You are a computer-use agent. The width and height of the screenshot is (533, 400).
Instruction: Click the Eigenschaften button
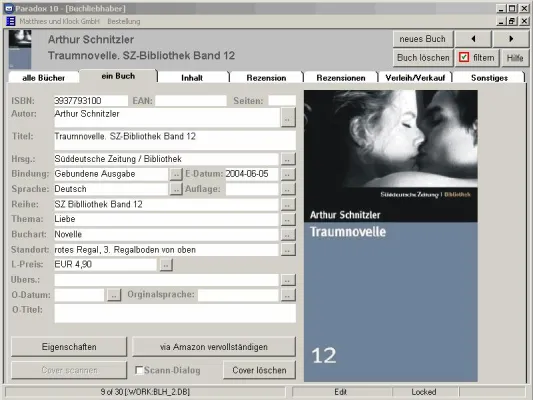[69, 347]
